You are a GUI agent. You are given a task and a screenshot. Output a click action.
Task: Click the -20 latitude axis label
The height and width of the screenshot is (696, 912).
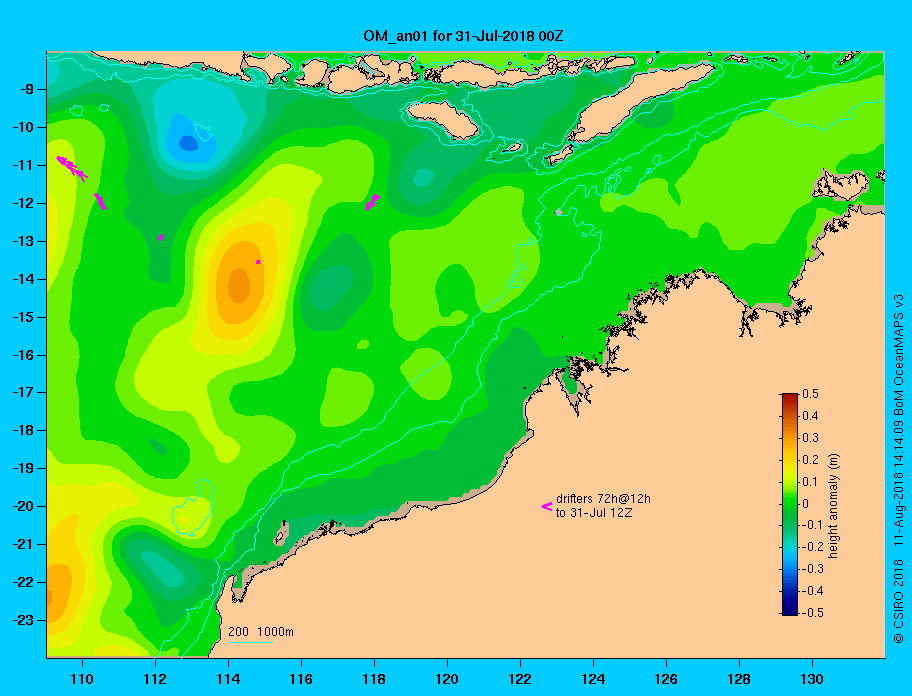click(24, 506)
